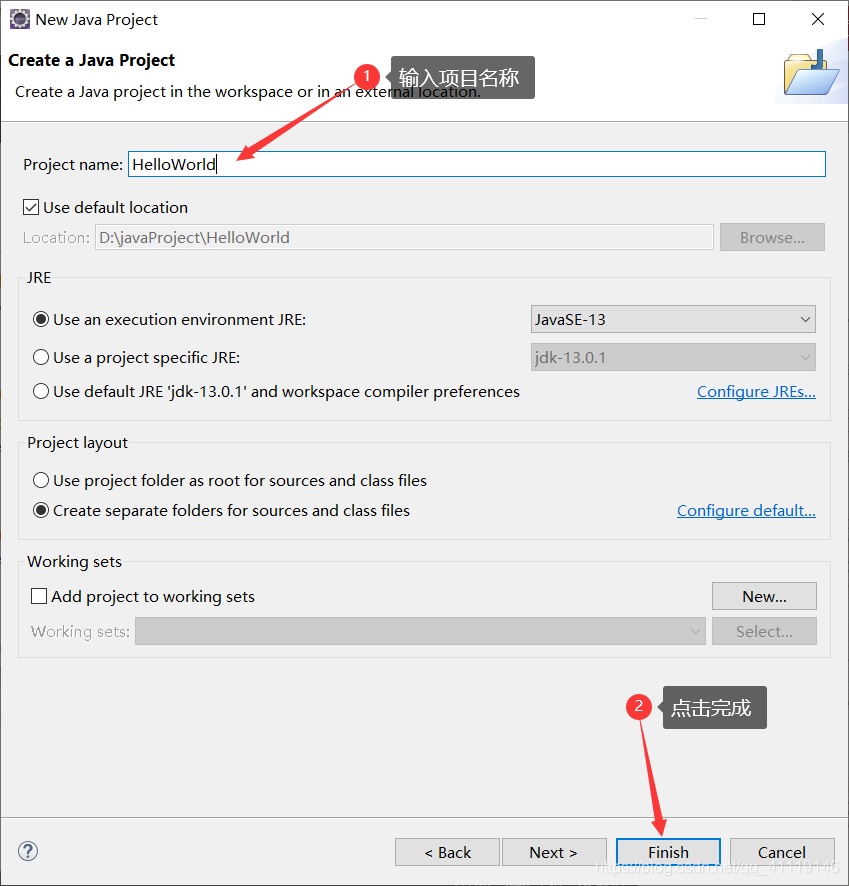
Task: Click Select working sets button
Action: click(x=764, y=631)
